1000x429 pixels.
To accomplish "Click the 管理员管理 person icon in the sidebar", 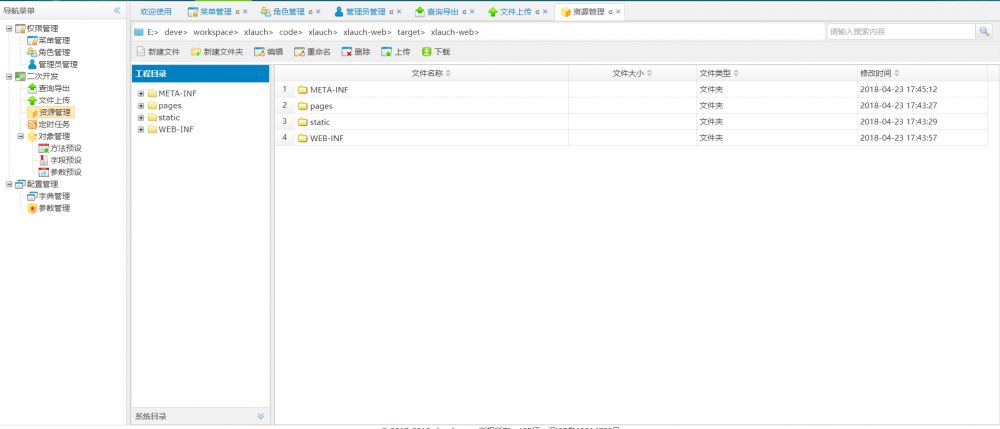I will [x=32, y=64].
